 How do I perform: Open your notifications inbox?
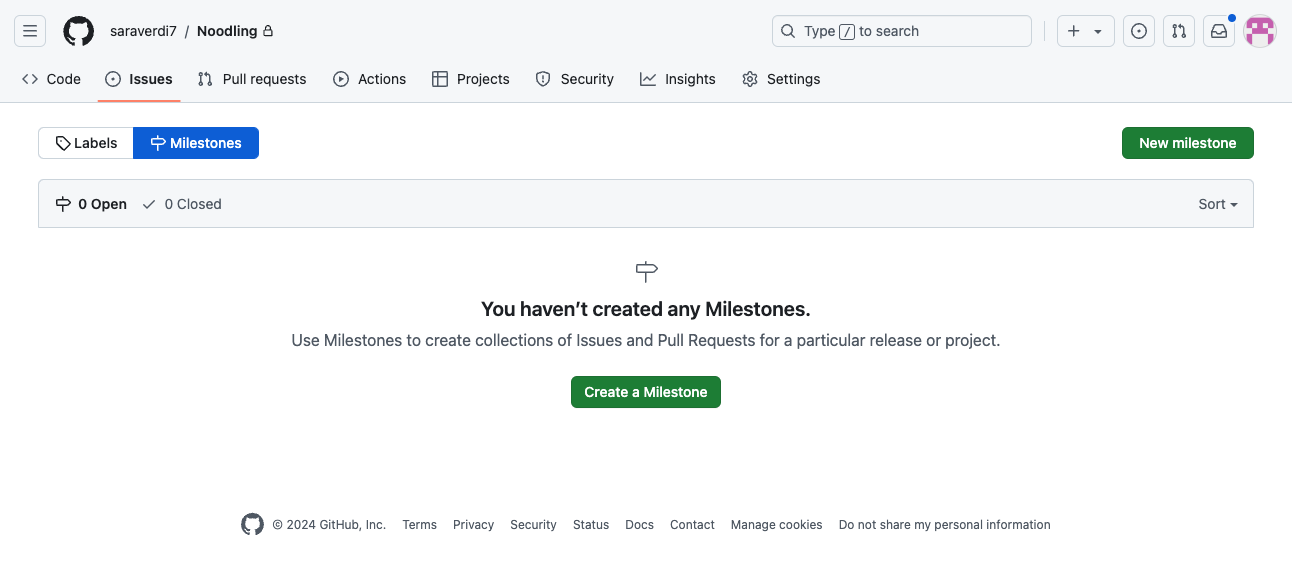pos(1218,30)
